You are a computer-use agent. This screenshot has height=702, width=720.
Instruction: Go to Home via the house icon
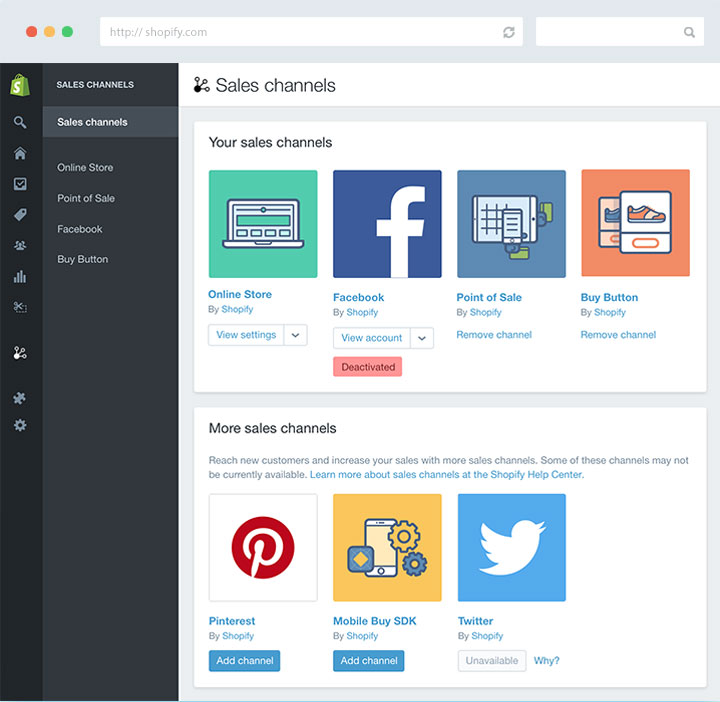20,153
